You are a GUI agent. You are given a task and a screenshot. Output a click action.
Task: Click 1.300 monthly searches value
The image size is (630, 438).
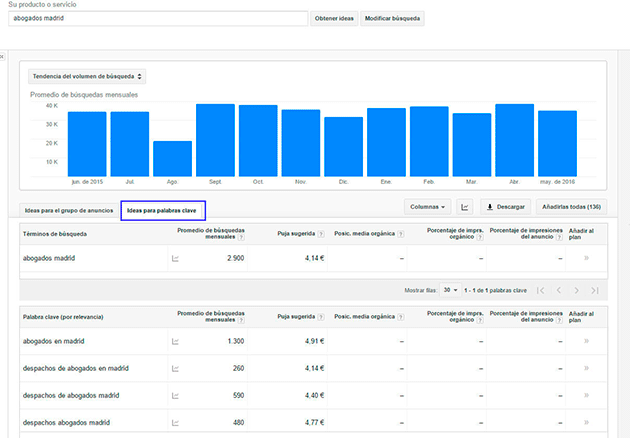(236, 341)
